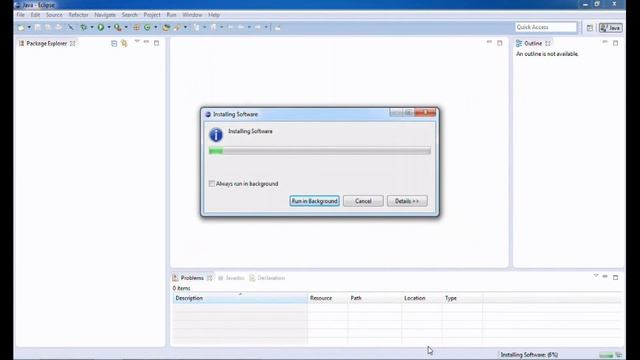Open the Edit menu
640x360 pixels.
[36, 15]
